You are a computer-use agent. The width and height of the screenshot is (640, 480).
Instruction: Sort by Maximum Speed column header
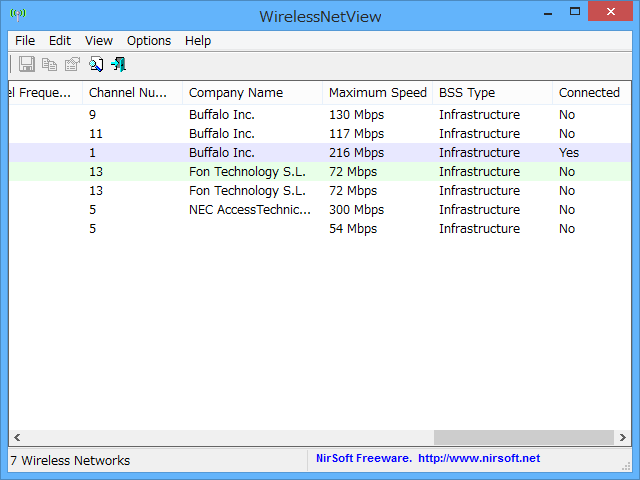378,93
